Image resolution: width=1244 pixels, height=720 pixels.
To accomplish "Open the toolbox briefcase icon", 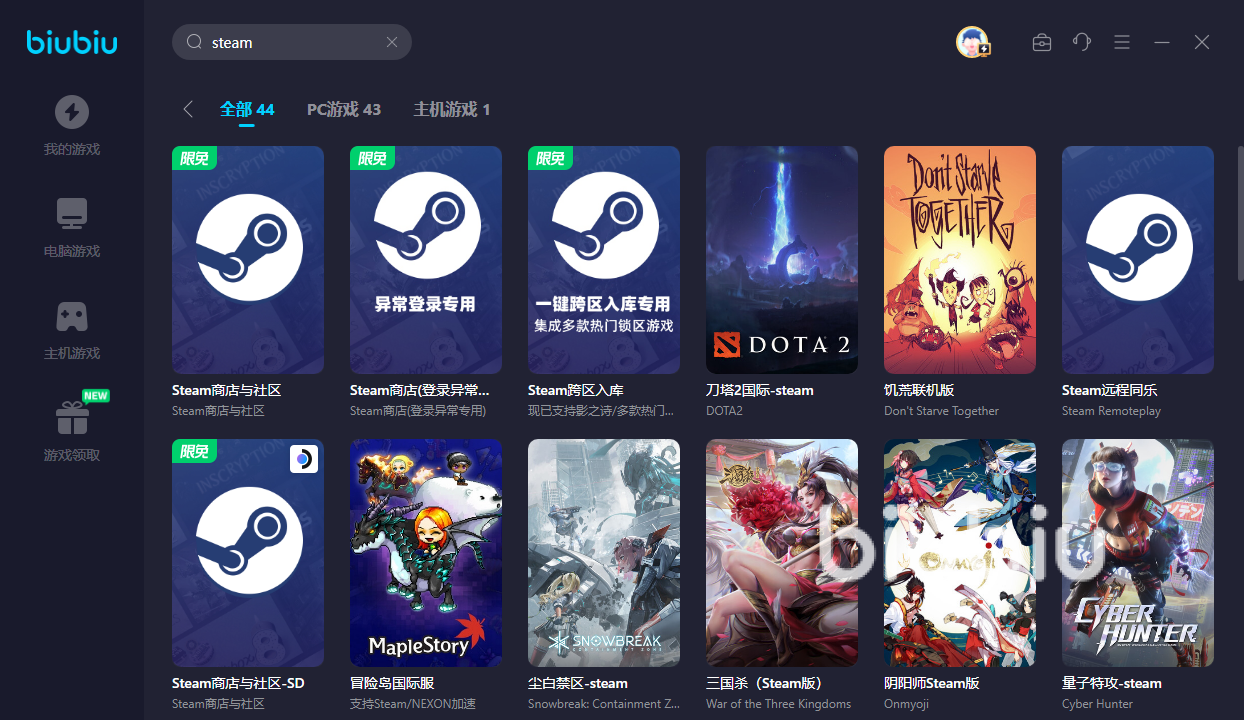I will (x=1041, y=42).
